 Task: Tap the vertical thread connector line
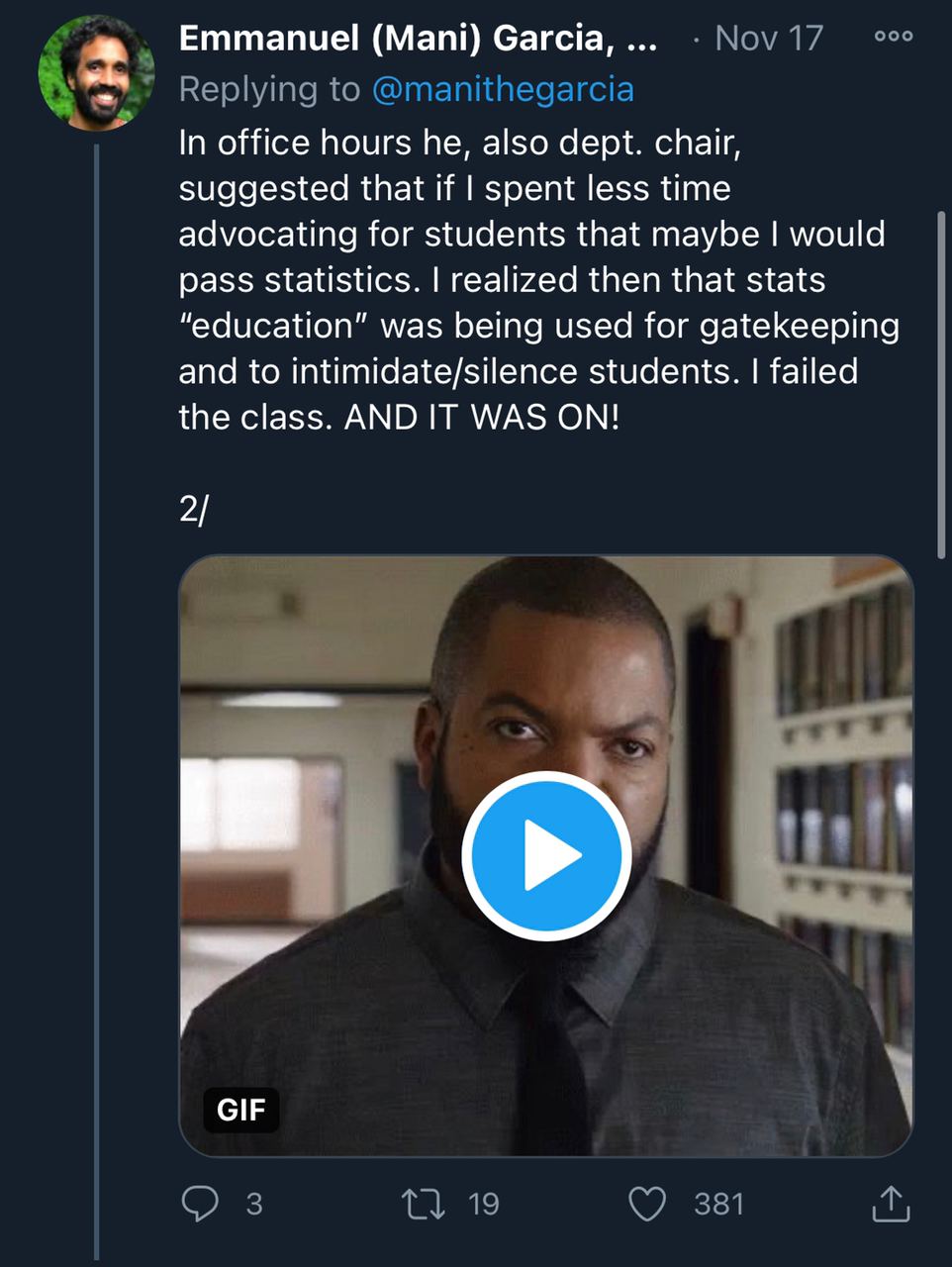point(97,693)
